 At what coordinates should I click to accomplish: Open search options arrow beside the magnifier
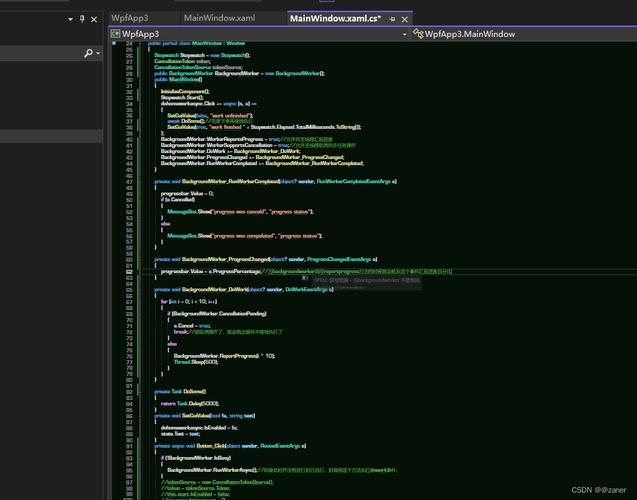[x=98, y=53]
